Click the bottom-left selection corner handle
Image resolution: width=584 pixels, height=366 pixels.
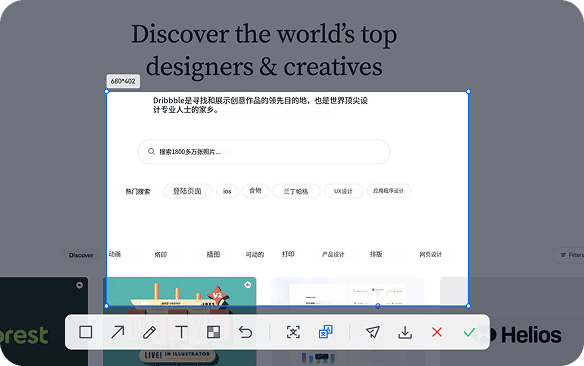[x=107, y=306]
